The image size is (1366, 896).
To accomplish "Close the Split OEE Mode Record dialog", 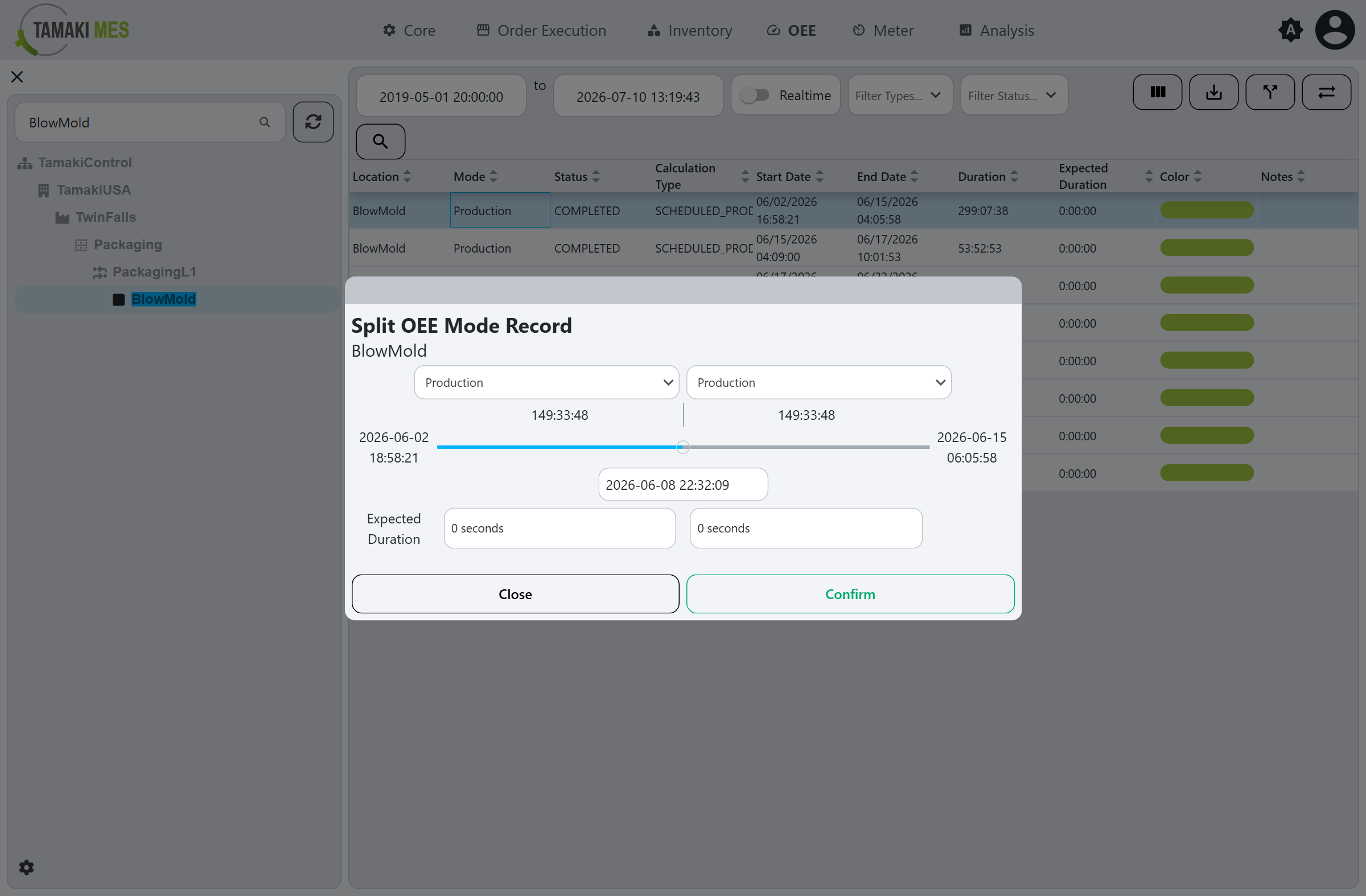I will tap(515, 594).
